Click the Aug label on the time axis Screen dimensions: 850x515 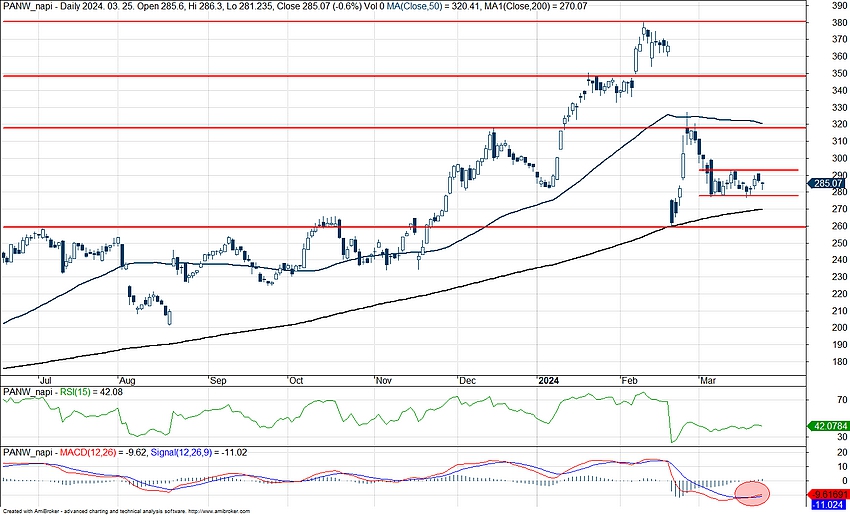pyautogui.click(x=126, y=380)
